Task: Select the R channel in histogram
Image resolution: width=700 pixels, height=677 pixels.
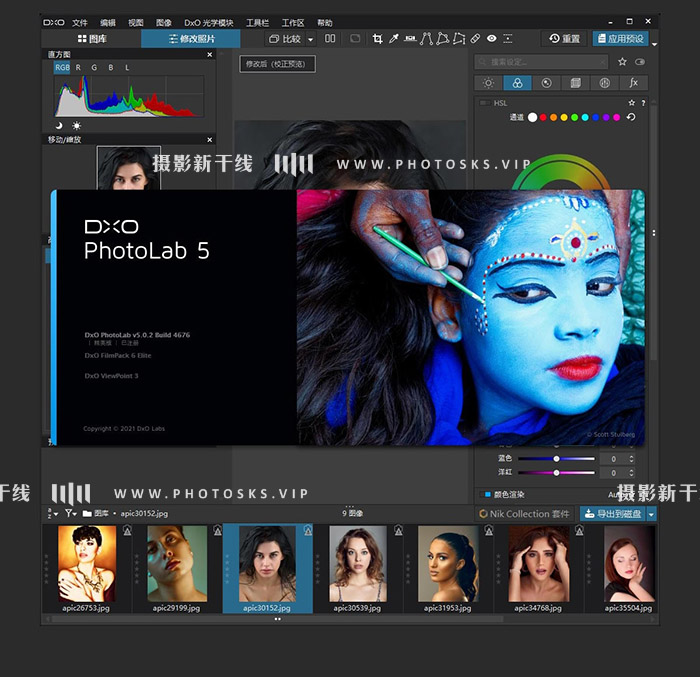Action: (79, 67)
